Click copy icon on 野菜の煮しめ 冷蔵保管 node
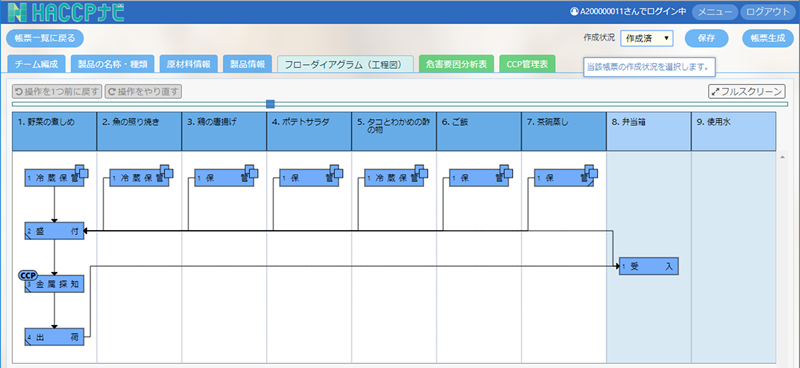 click(x=82, y=171)
